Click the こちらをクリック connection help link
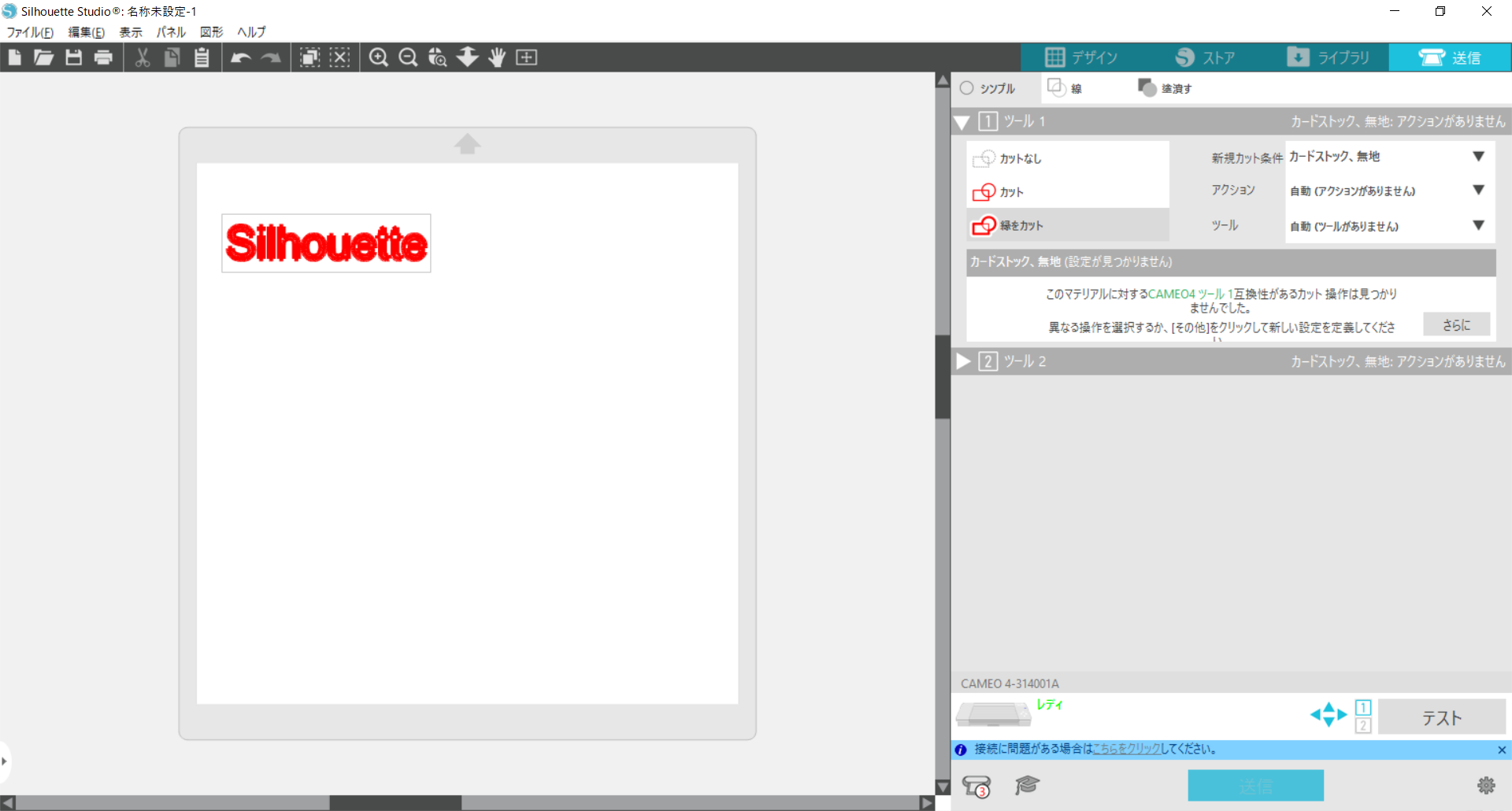This screenshot has width=1512, height=811. click(x=1126, y=749)
